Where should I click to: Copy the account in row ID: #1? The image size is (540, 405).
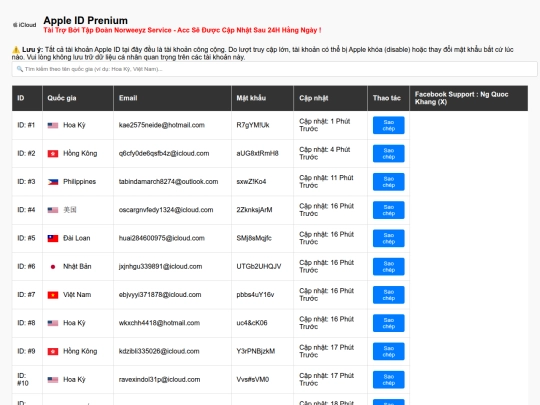pyautogui.click(x=388, y=125)
